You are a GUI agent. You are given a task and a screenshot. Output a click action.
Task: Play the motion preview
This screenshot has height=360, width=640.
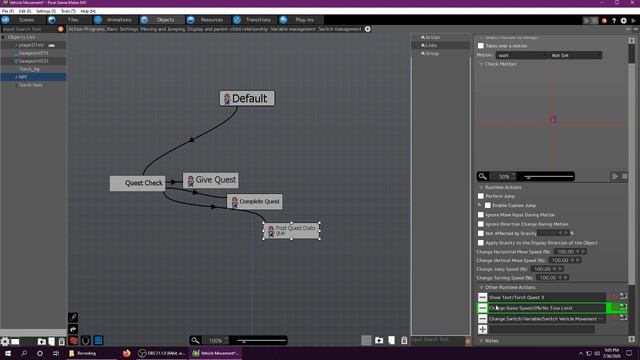point(615,176)
